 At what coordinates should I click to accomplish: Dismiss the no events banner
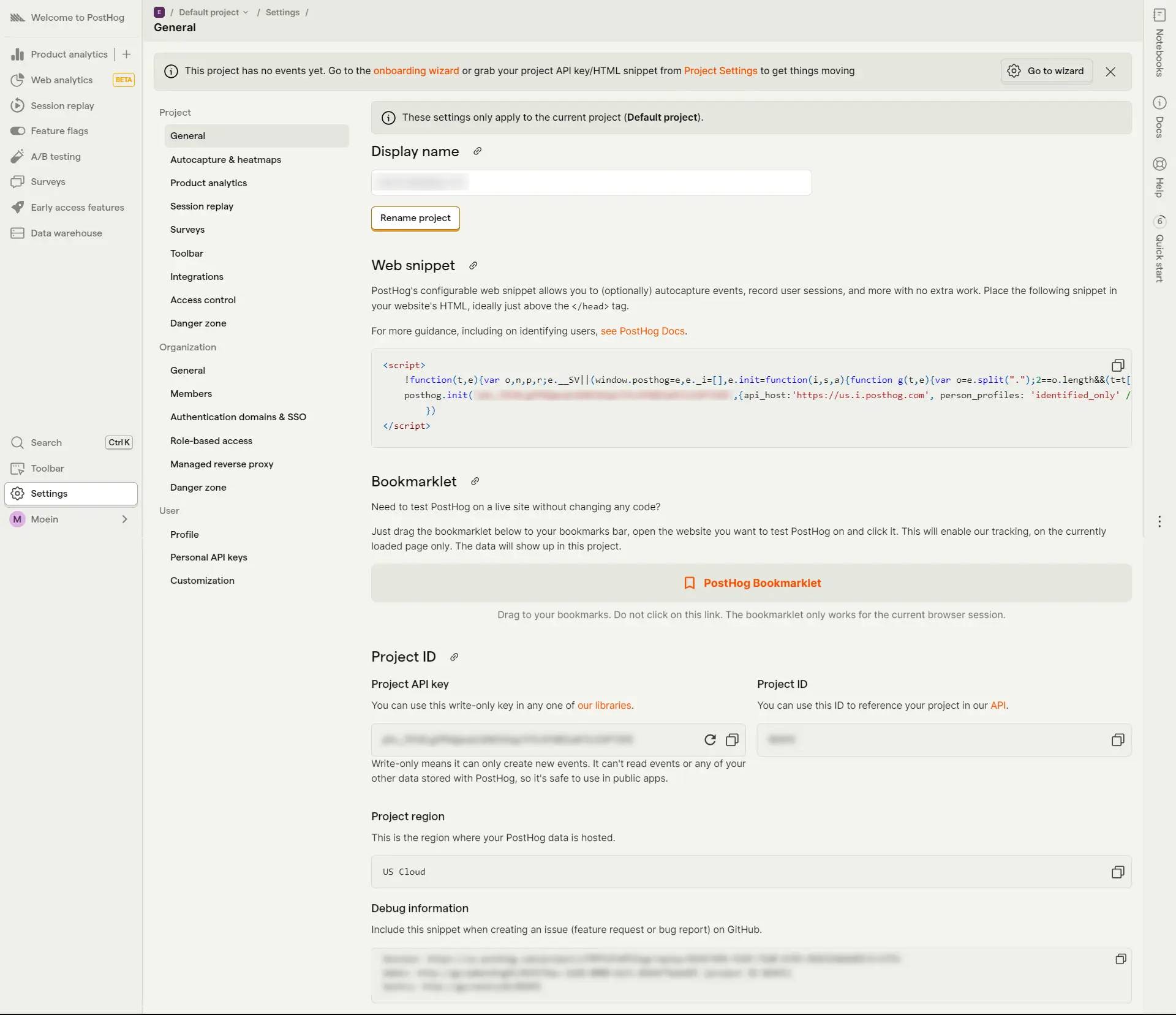point(1110,72)
